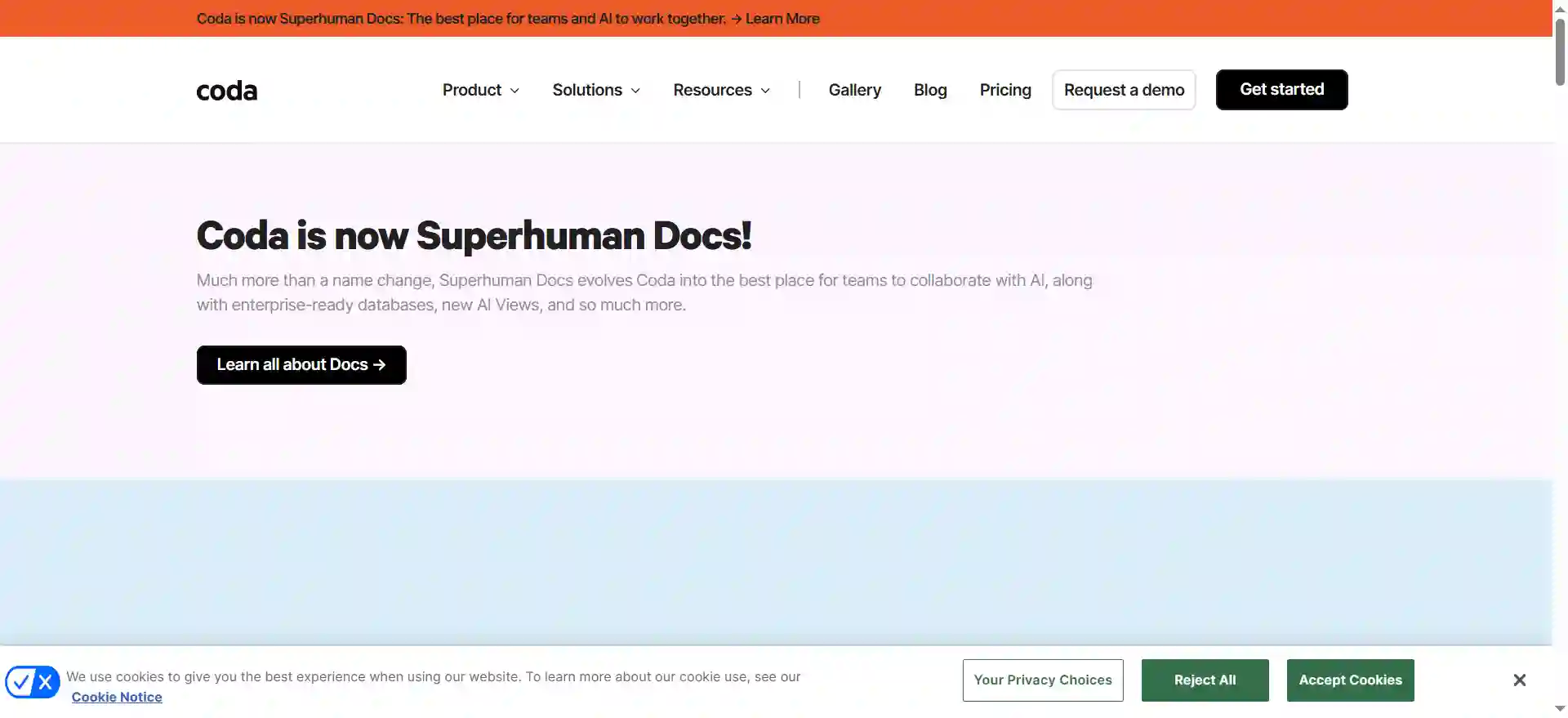Viewport: 1568px width, 718px height.
Task: Open Your Privacy Choices
Action: 1043,680
